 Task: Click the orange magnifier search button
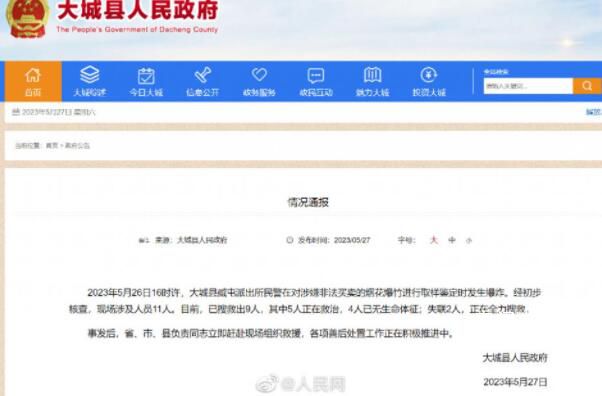pos(587,86)
